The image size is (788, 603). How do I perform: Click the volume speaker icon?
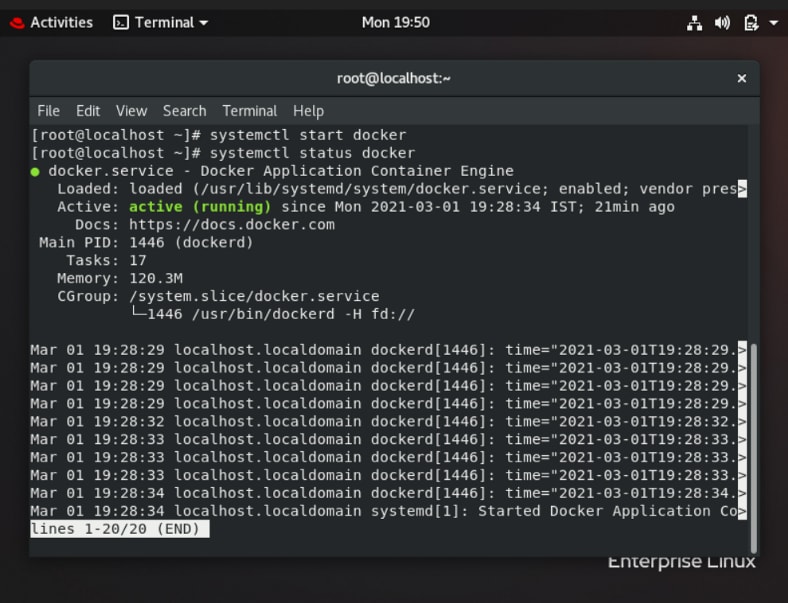tap(722, 23)
